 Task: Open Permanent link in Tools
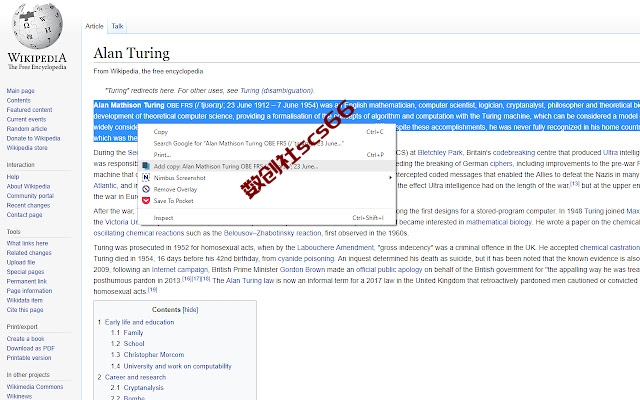(27, 281)
